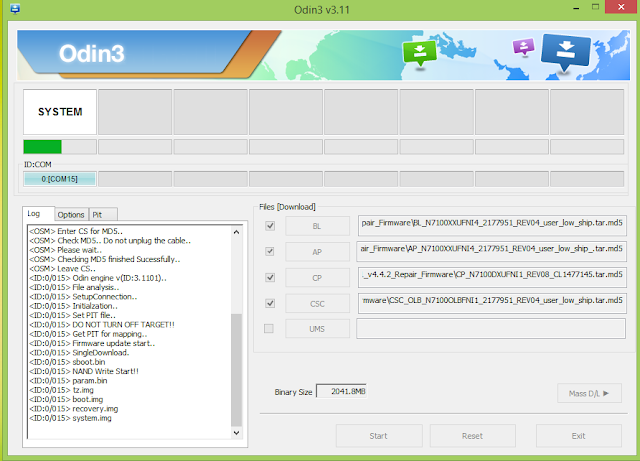
Task: Click the Binary Size value field
Action: pyautogui.click(x=342, y=391)
